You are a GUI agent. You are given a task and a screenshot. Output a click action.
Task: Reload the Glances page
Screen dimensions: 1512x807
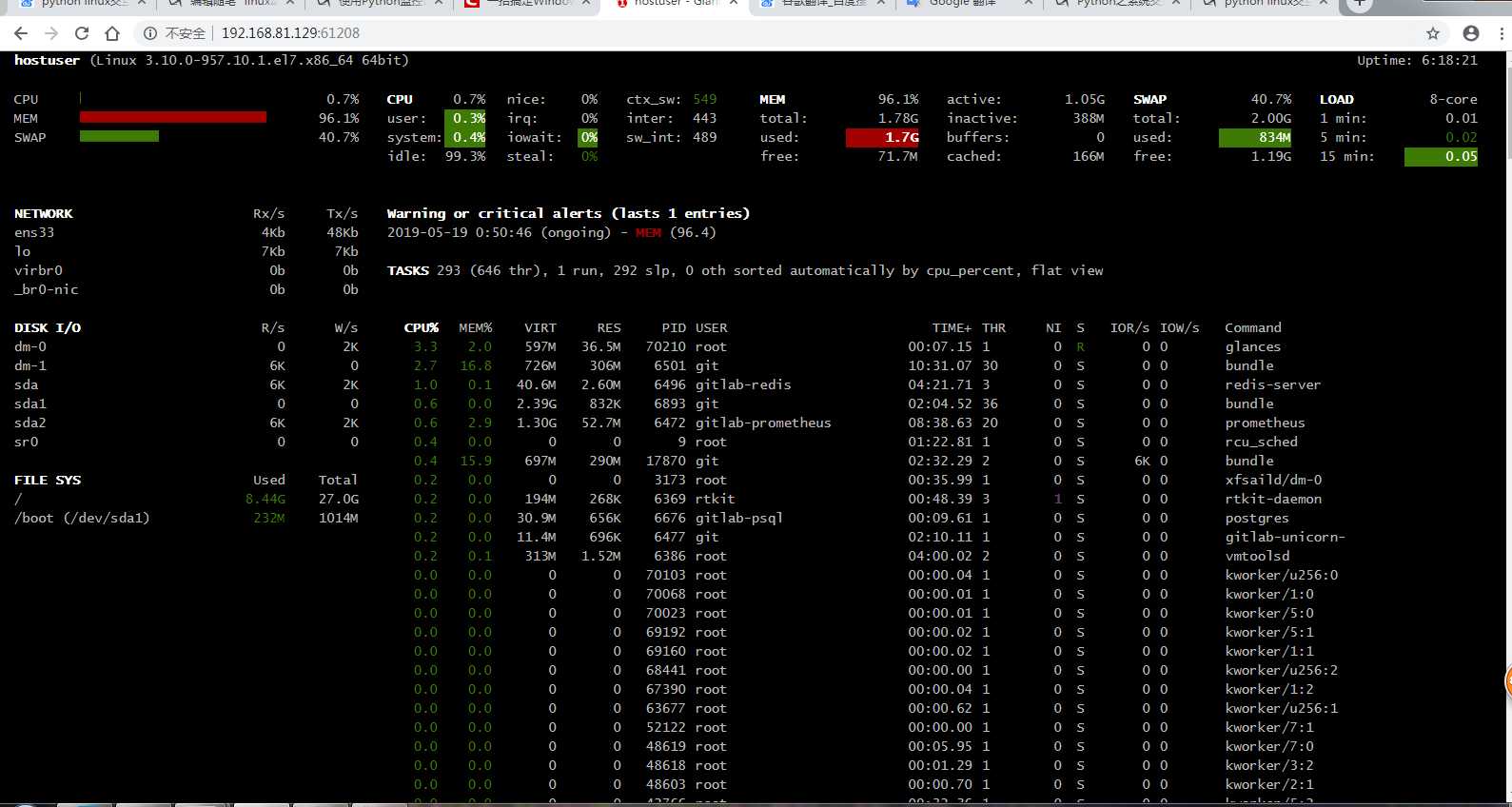(x=82, y=33)
